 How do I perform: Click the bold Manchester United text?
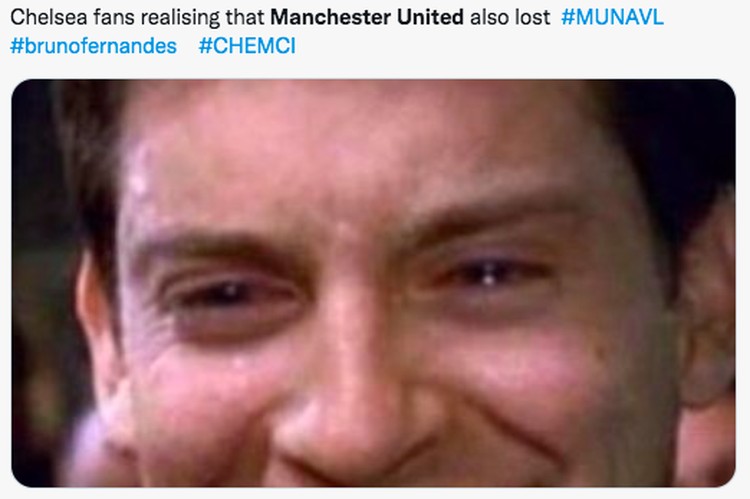click(367, 17)
